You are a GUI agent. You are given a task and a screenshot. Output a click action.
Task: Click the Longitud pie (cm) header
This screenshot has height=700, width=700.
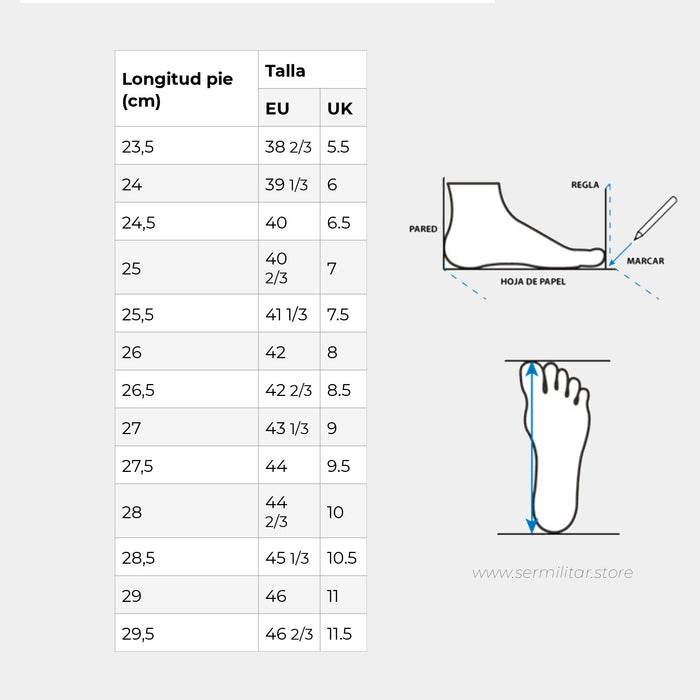177,89
